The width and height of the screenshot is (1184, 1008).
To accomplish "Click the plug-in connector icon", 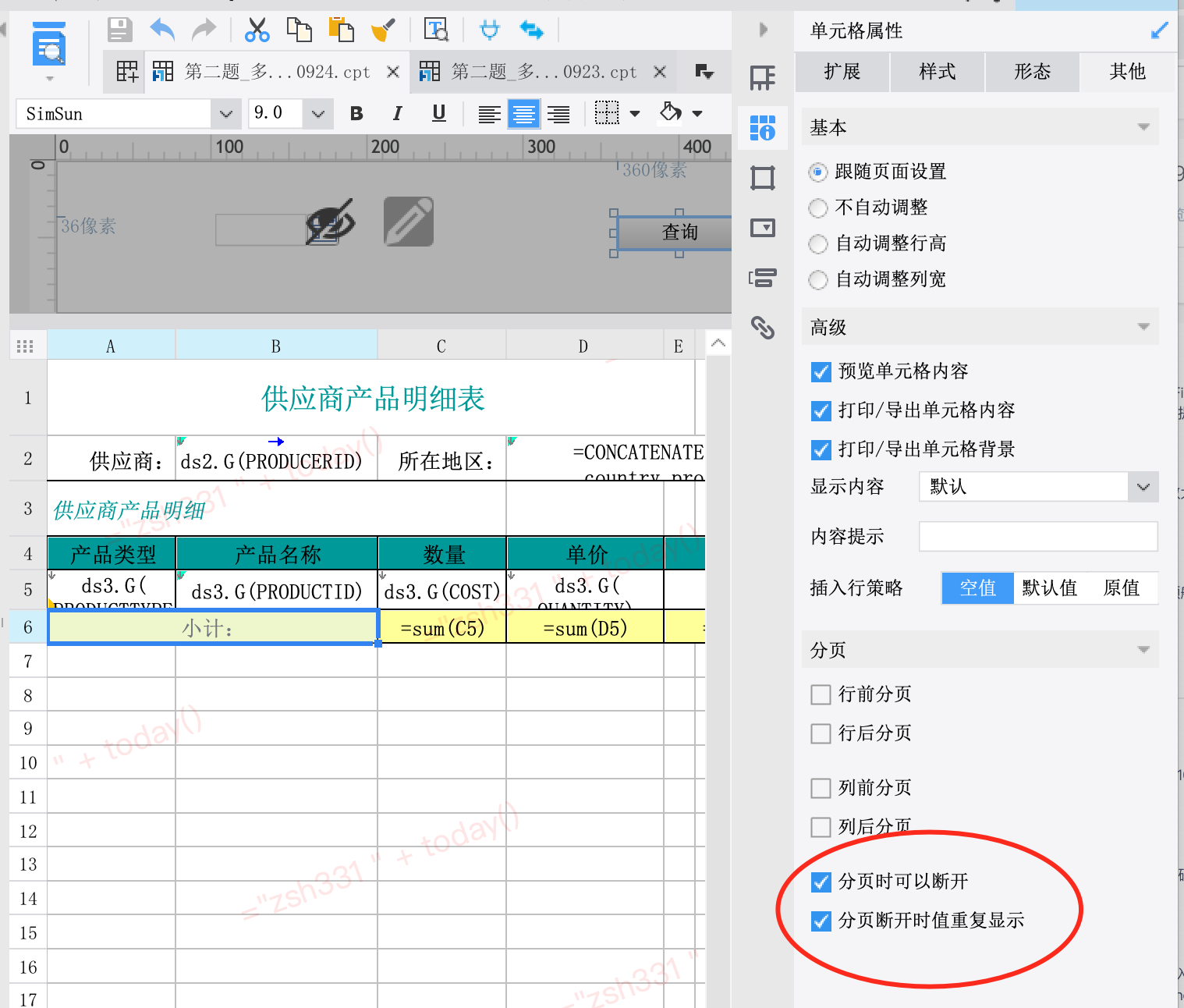I will point(490,30).
